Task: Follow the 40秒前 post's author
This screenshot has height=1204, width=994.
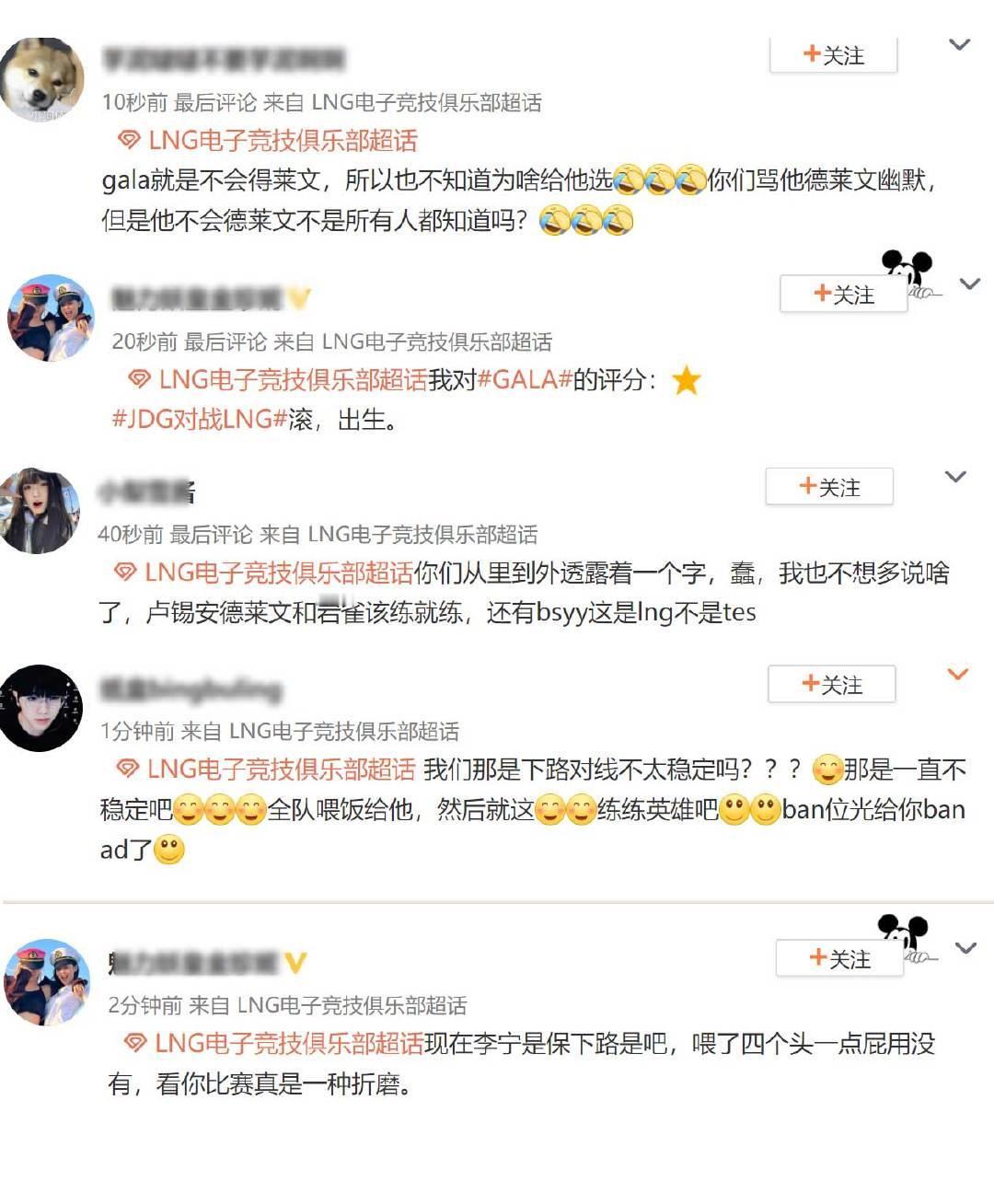Action: 829,487
